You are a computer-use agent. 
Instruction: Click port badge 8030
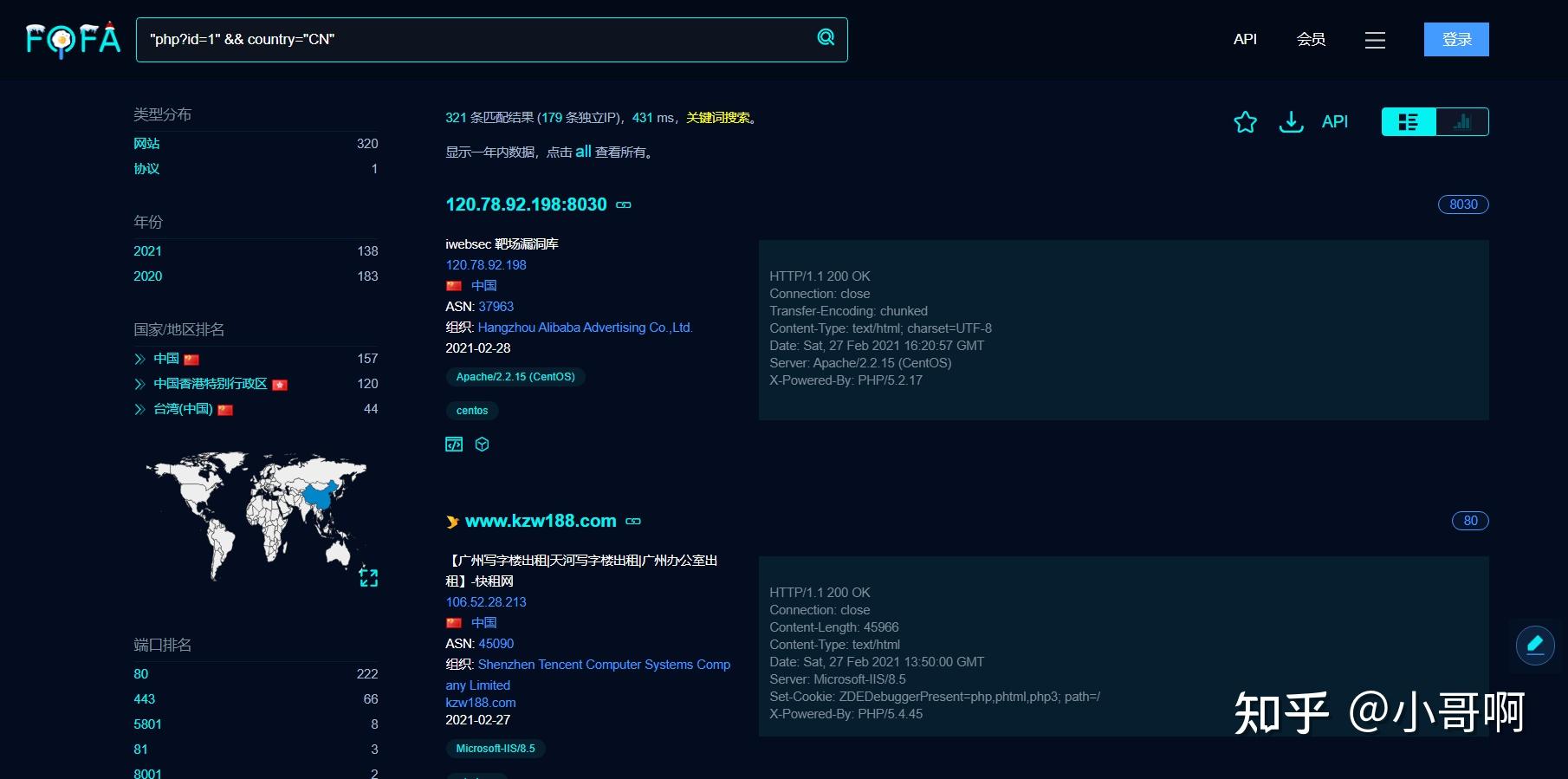click(1463, 204)
